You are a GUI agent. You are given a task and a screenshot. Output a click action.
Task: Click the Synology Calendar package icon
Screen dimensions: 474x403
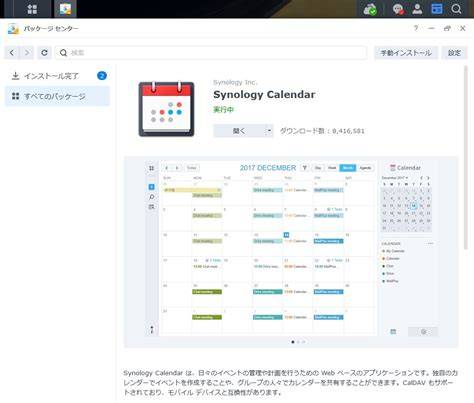point(166,109)
